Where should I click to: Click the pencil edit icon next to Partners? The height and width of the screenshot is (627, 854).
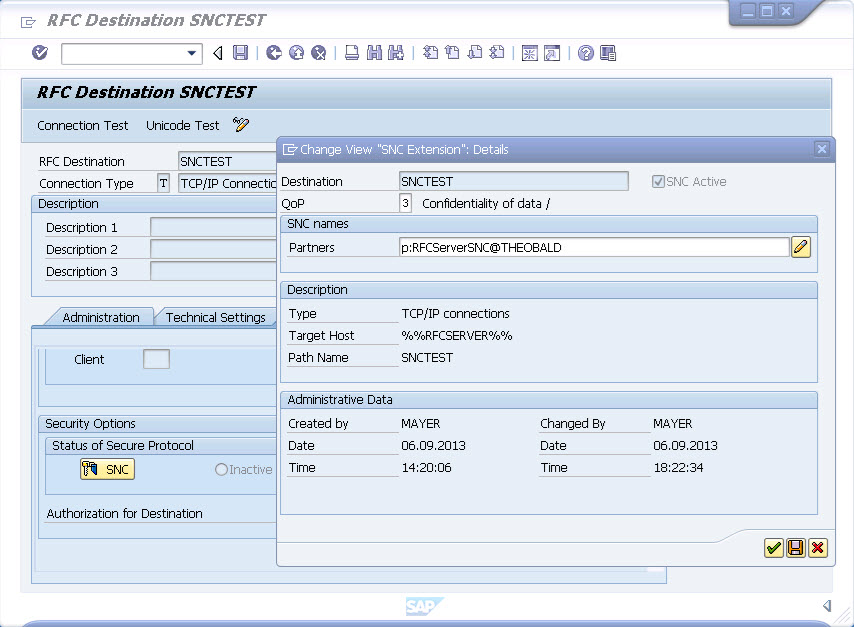coord(801,247)
